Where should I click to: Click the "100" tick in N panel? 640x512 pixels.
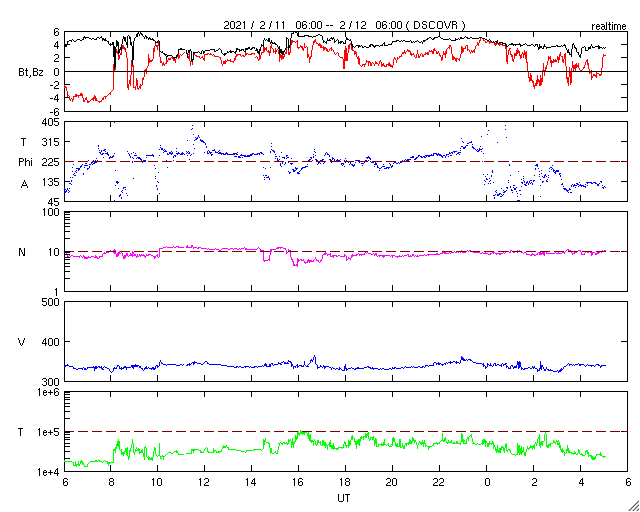[x=51, y=213]
